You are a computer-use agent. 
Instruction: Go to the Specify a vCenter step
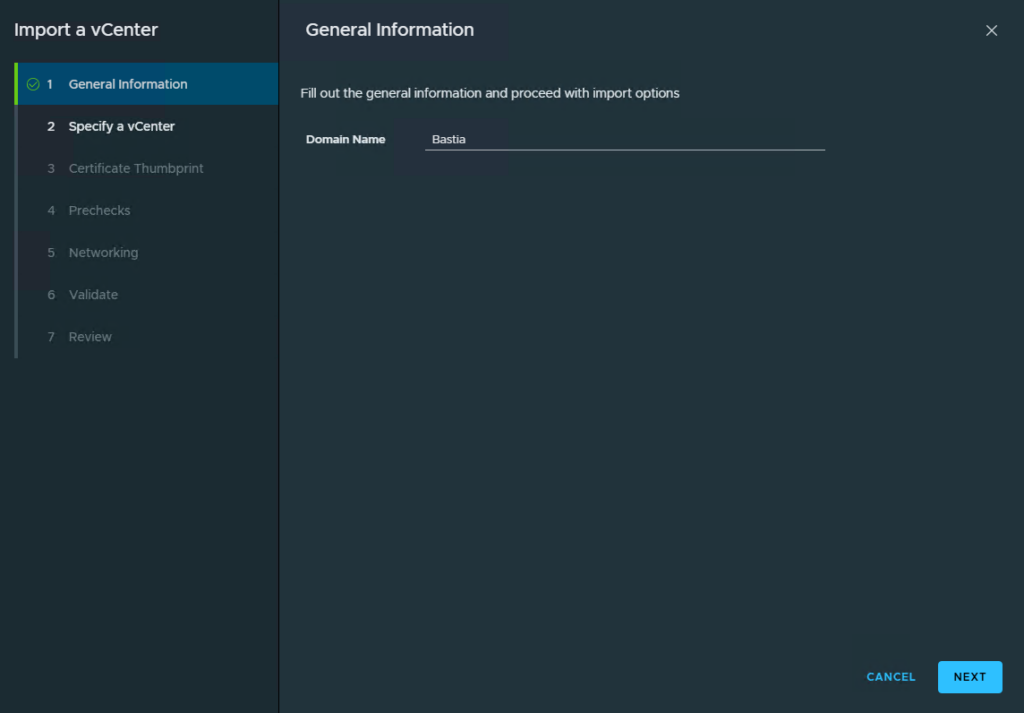[x=122, y=127]
